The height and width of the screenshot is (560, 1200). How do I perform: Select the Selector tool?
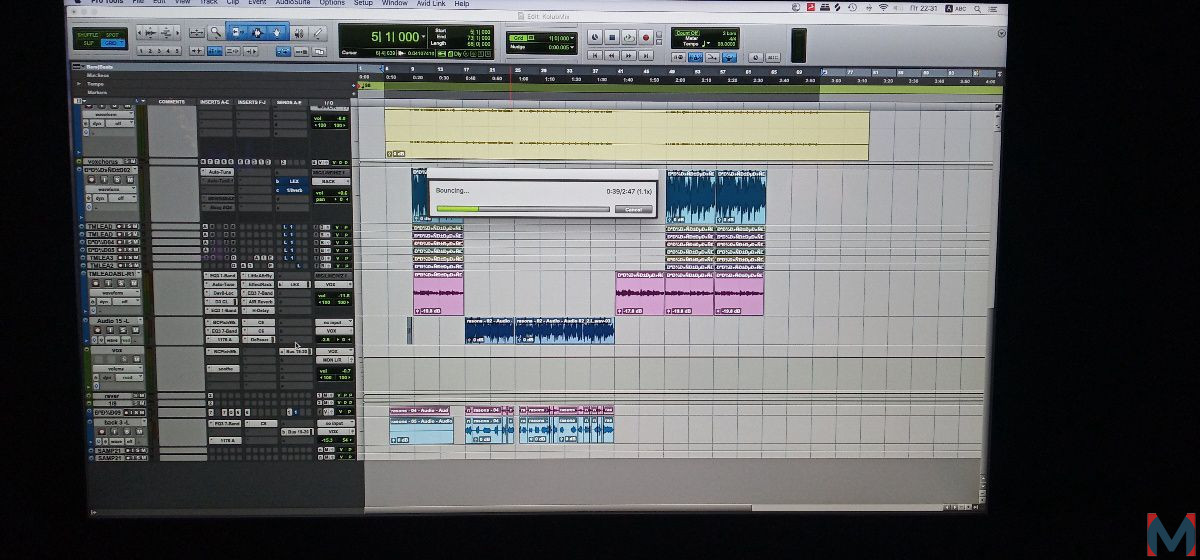[x=257, y=33]
